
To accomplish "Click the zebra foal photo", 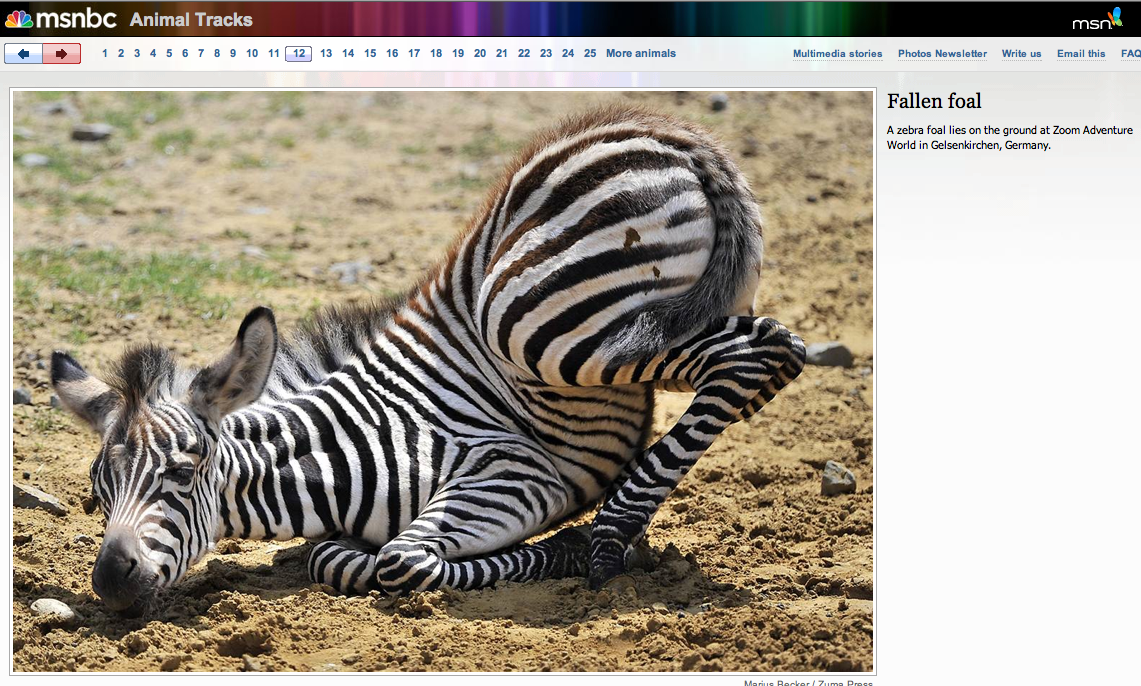I will click(443, 381).
